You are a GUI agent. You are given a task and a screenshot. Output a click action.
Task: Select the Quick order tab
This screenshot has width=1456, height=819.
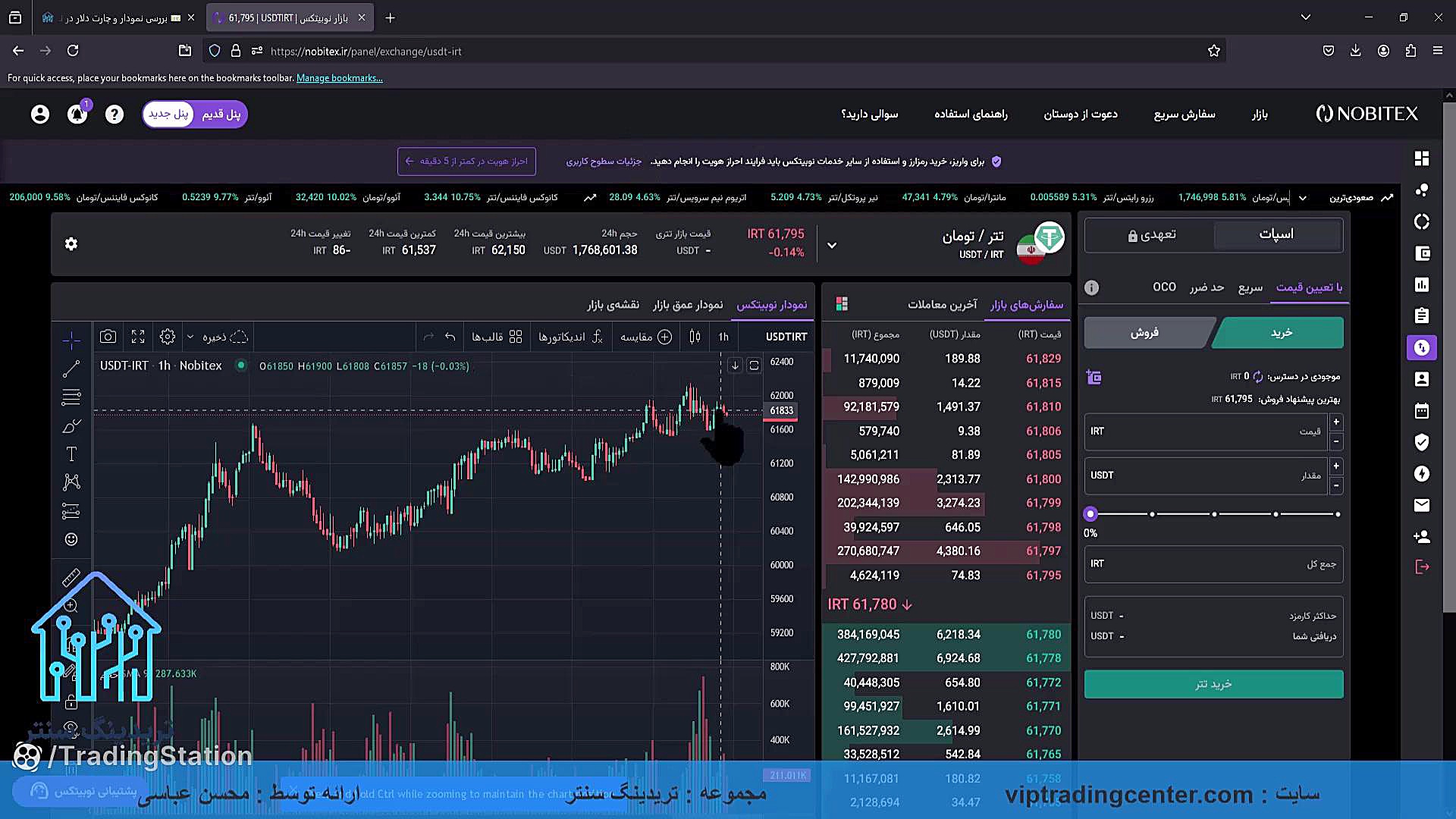(x=1250, y=287)
